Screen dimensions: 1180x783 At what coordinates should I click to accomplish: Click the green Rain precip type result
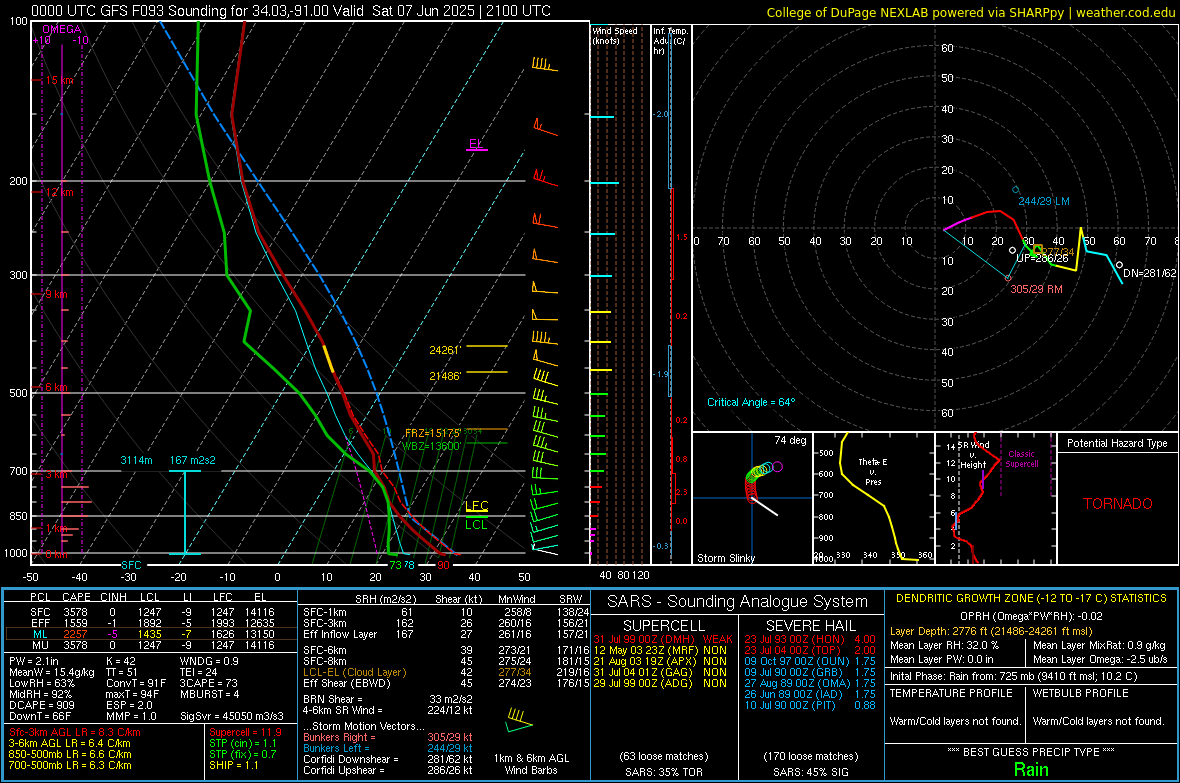point(1031,769)
